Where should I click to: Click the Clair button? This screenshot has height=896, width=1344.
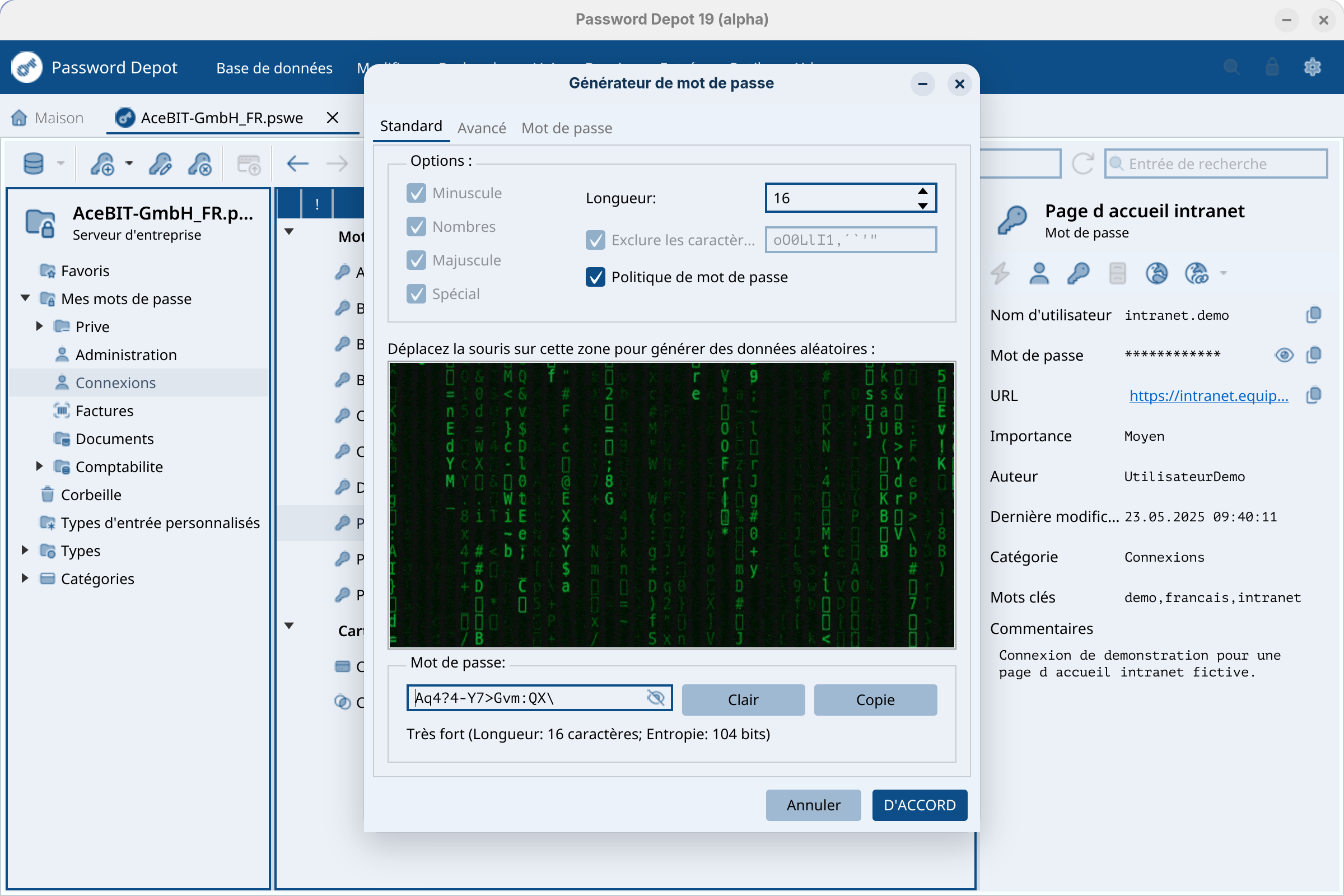pyautogui.click(x=743, y=700)
